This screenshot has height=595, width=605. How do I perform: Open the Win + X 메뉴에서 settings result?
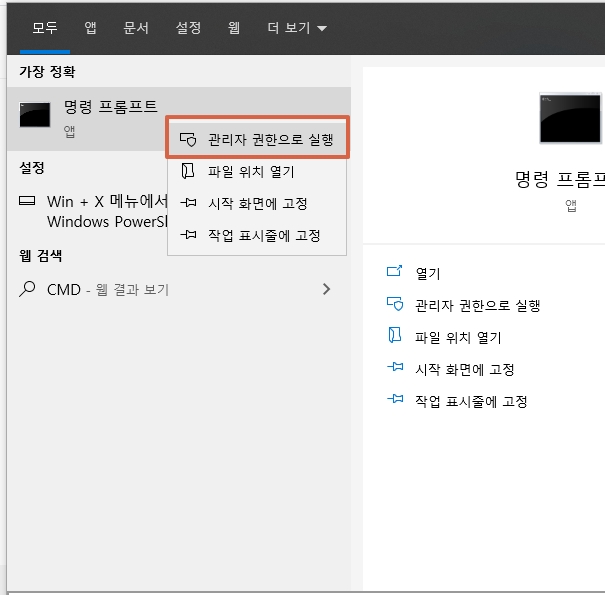[x=93, y=211]
